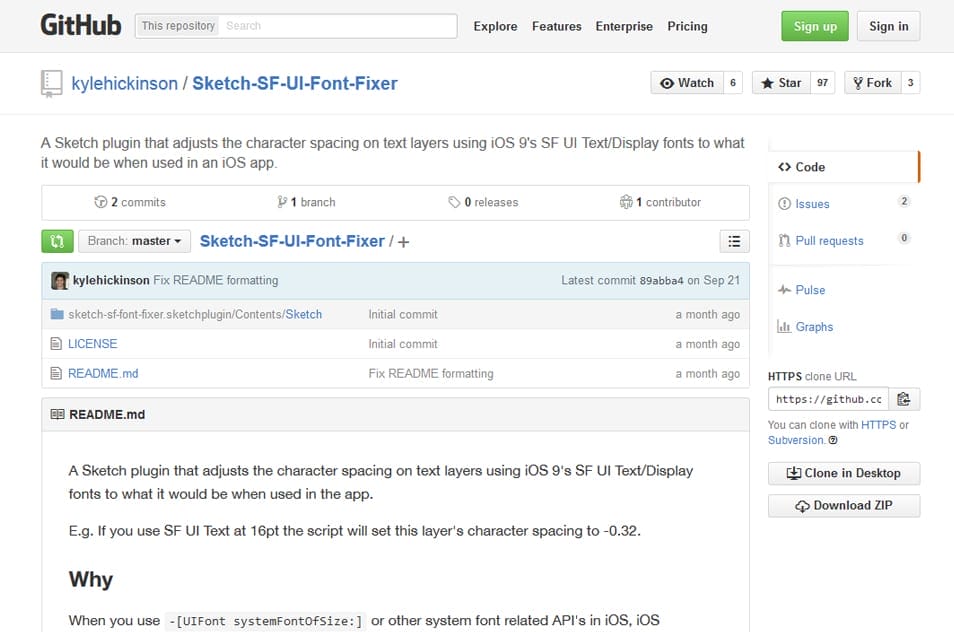
Task: Click the kylehickinson avatar thumbnail
Action: pyautogui.click(x=60, y=280)
